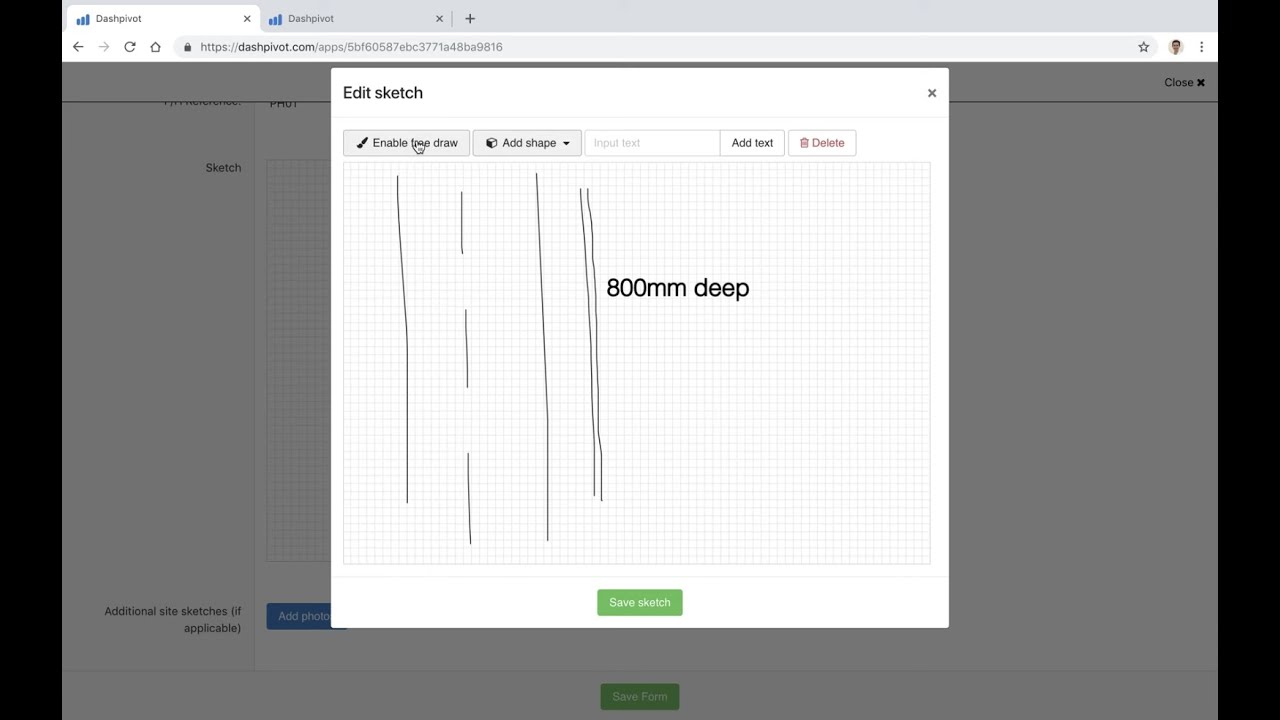Close the second Dashpivot tab

coord(439,18)
